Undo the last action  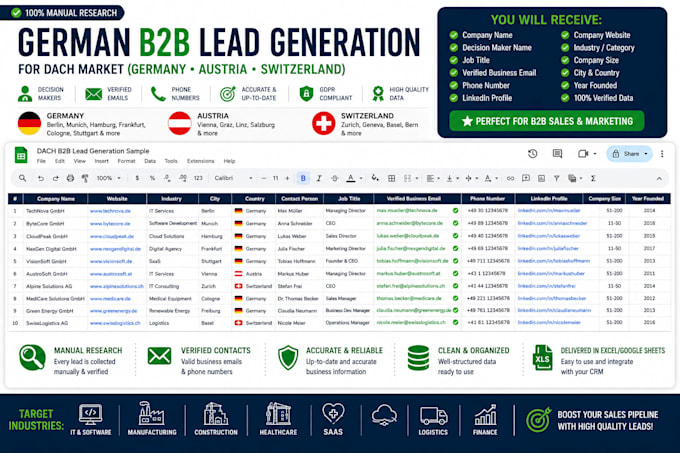(40, 178)
